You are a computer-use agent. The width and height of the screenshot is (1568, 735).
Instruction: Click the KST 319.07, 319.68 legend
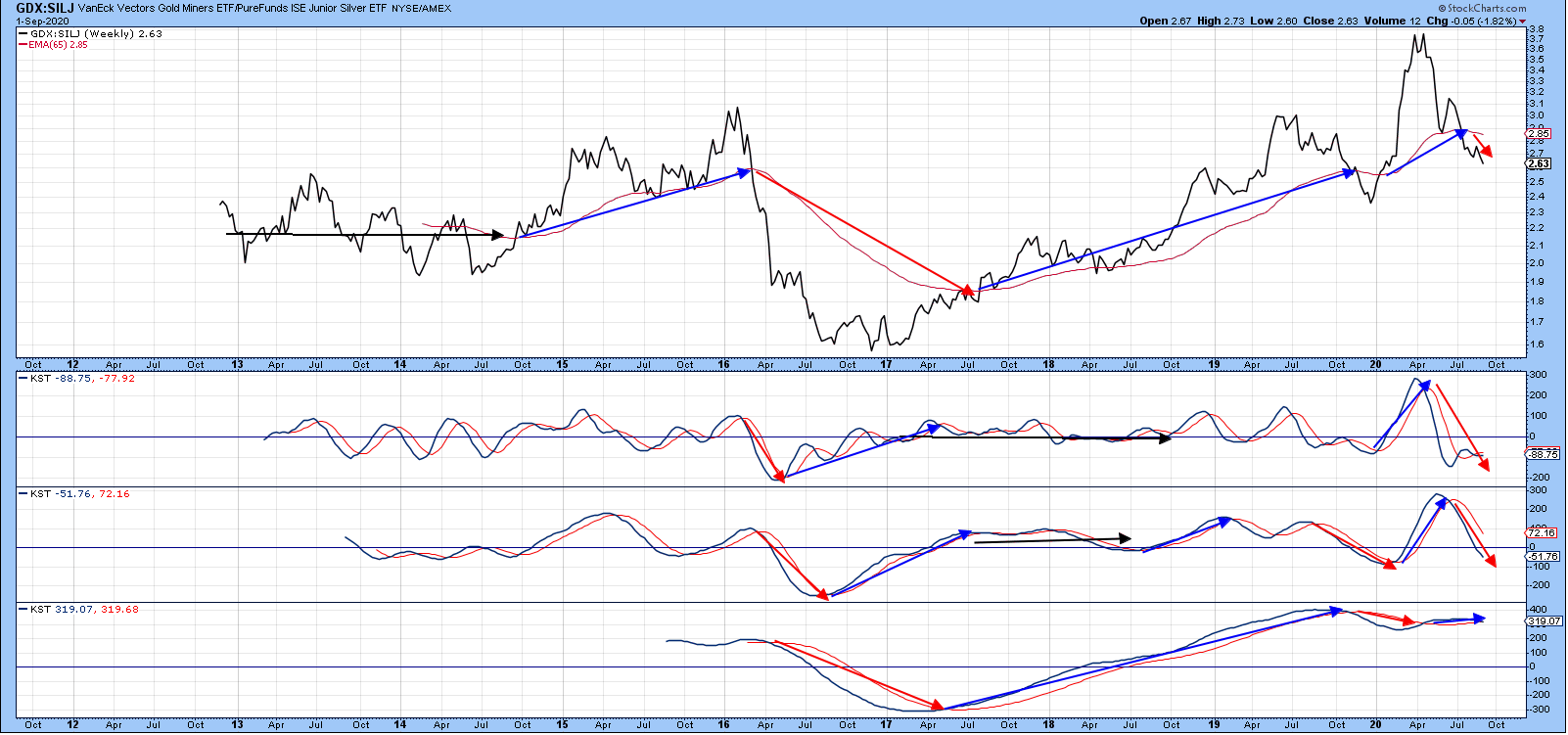(79, 610)
